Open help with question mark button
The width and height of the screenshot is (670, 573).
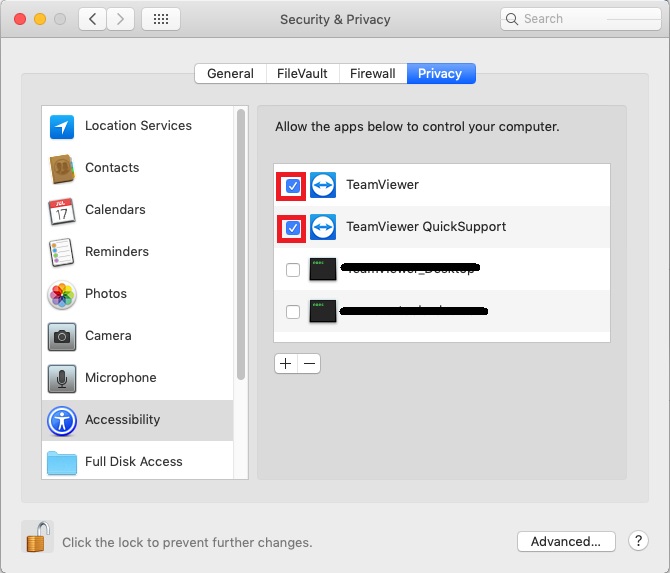(638, 541)
